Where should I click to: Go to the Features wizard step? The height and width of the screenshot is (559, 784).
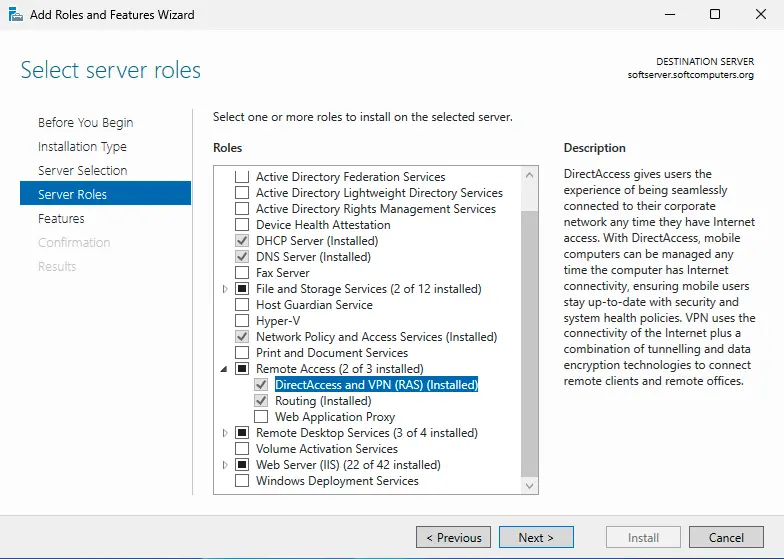(x=61, y=219)
